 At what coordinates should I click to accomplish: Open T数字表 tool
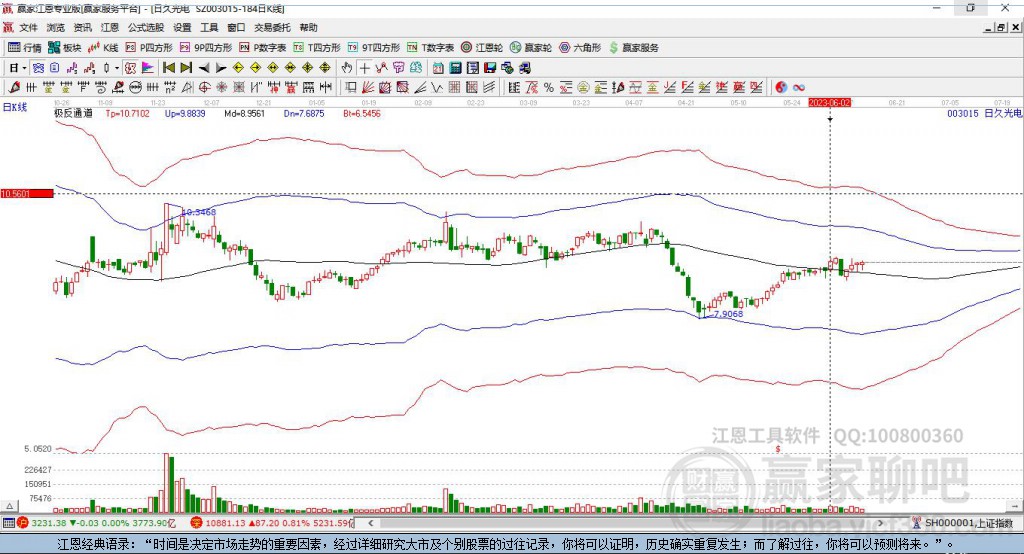(430, 48)
